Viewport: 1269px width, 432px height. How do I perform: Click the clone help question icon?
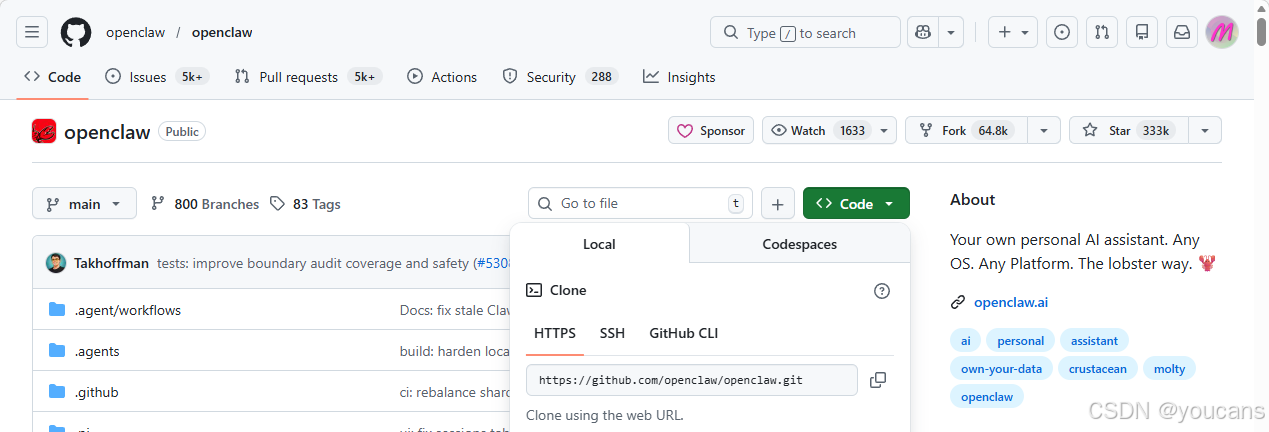[881, 291]
